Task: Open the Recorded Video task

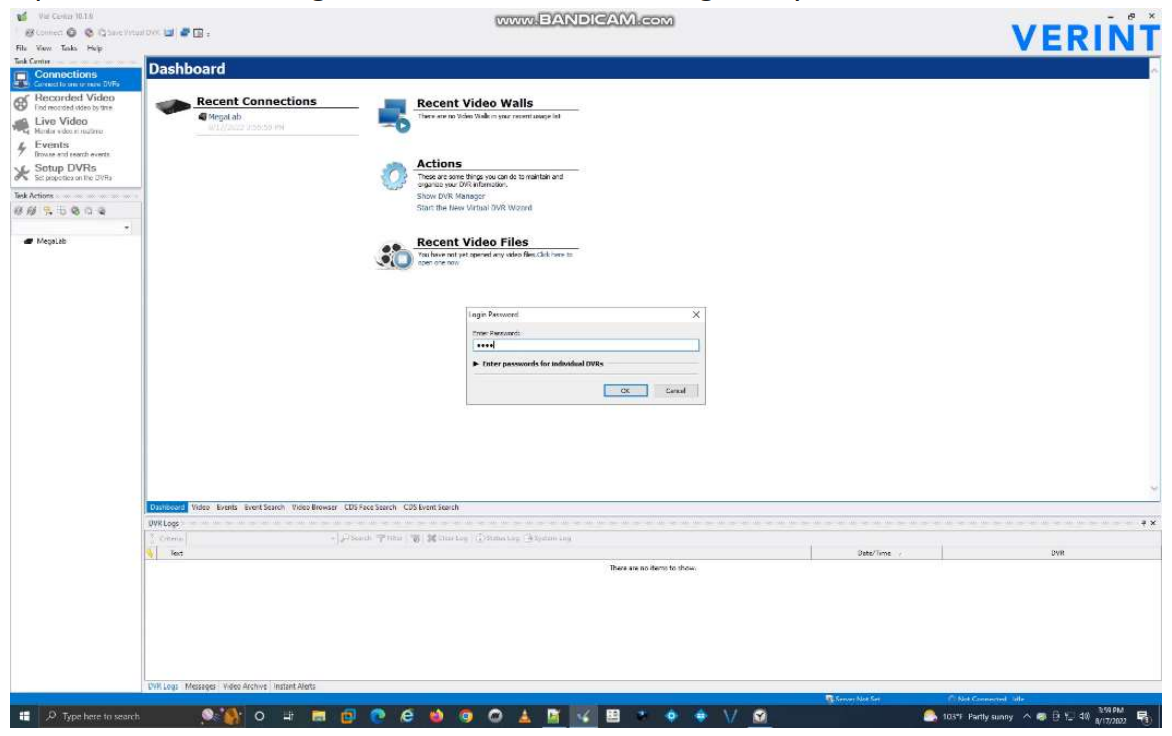Action: (75, 102)
